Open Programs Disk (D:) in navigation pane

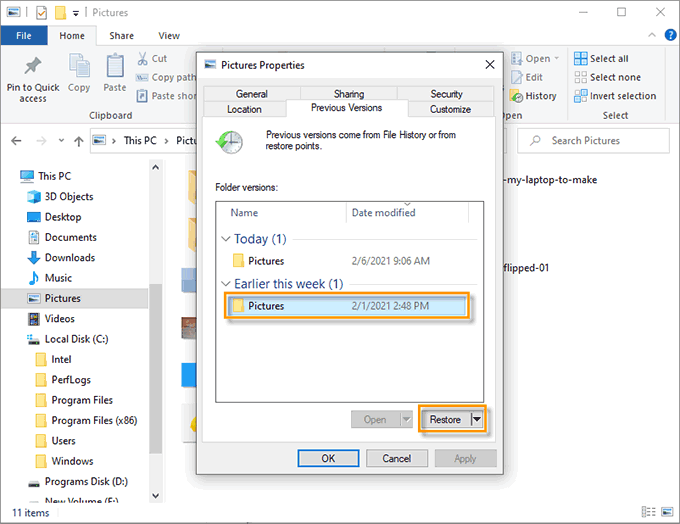click(x=78, y=481)
